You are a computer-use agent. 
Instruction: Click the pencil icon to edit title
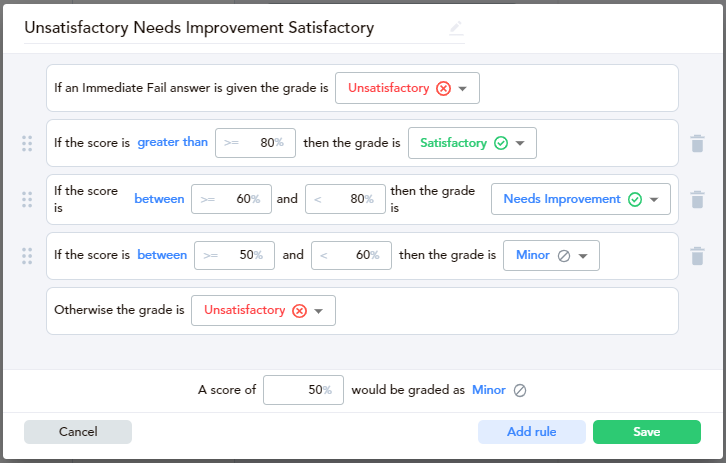[456, 28]
